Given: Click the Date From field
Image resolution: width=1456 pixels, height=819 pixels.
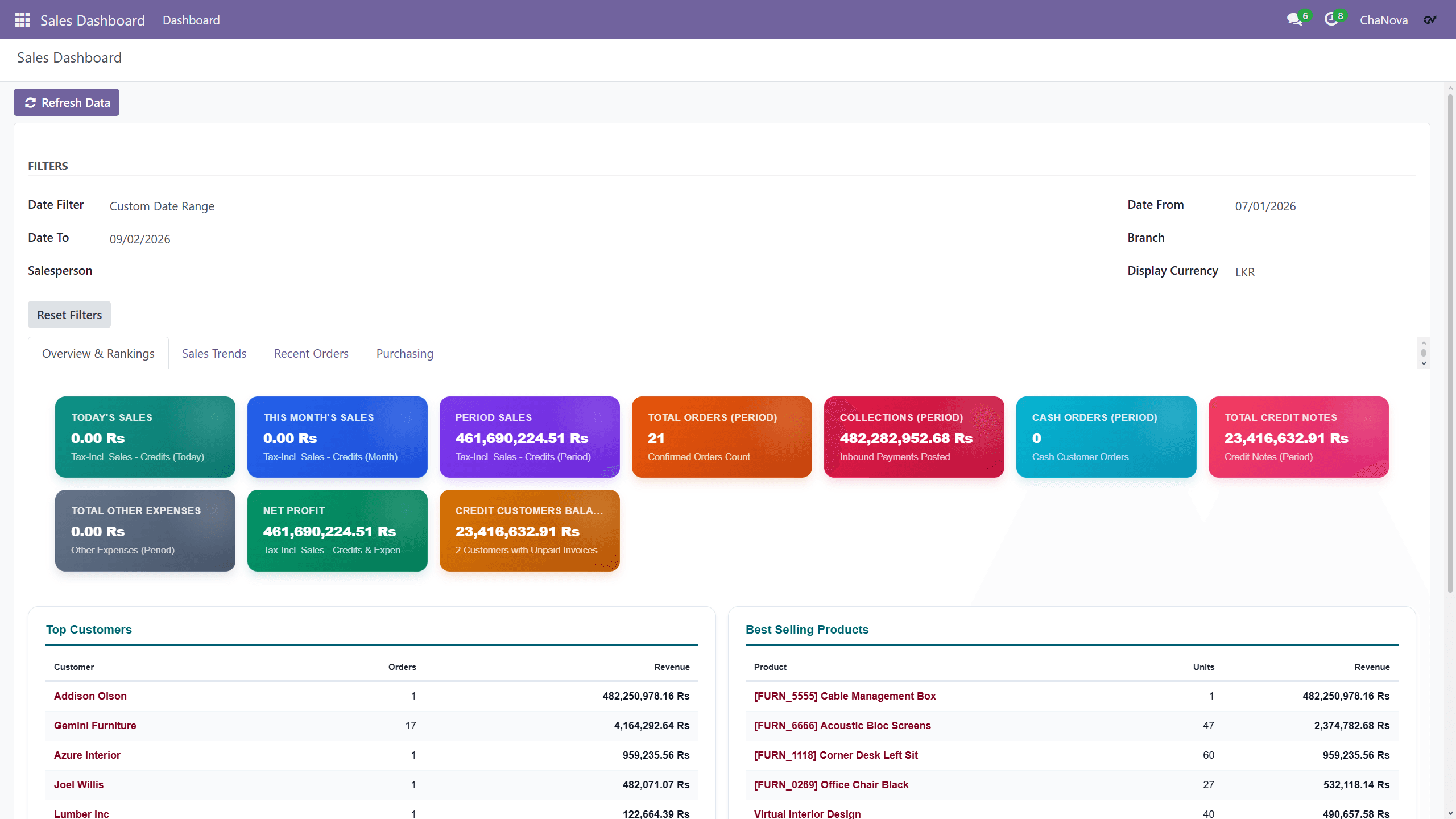Looking at the screenshot, I should click(x=1265, y=206).
